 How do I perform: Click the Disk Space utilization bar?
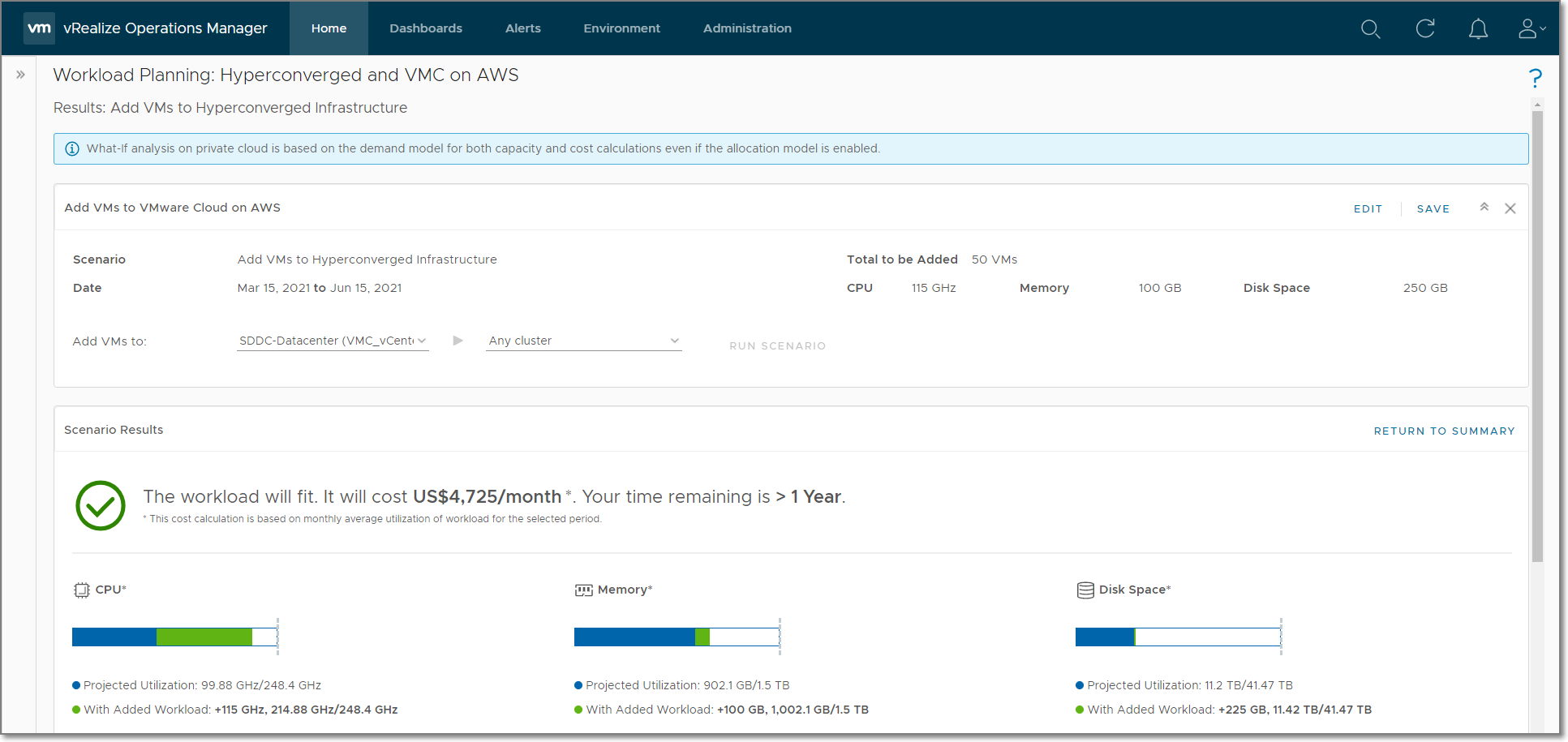coord(1179,637)
